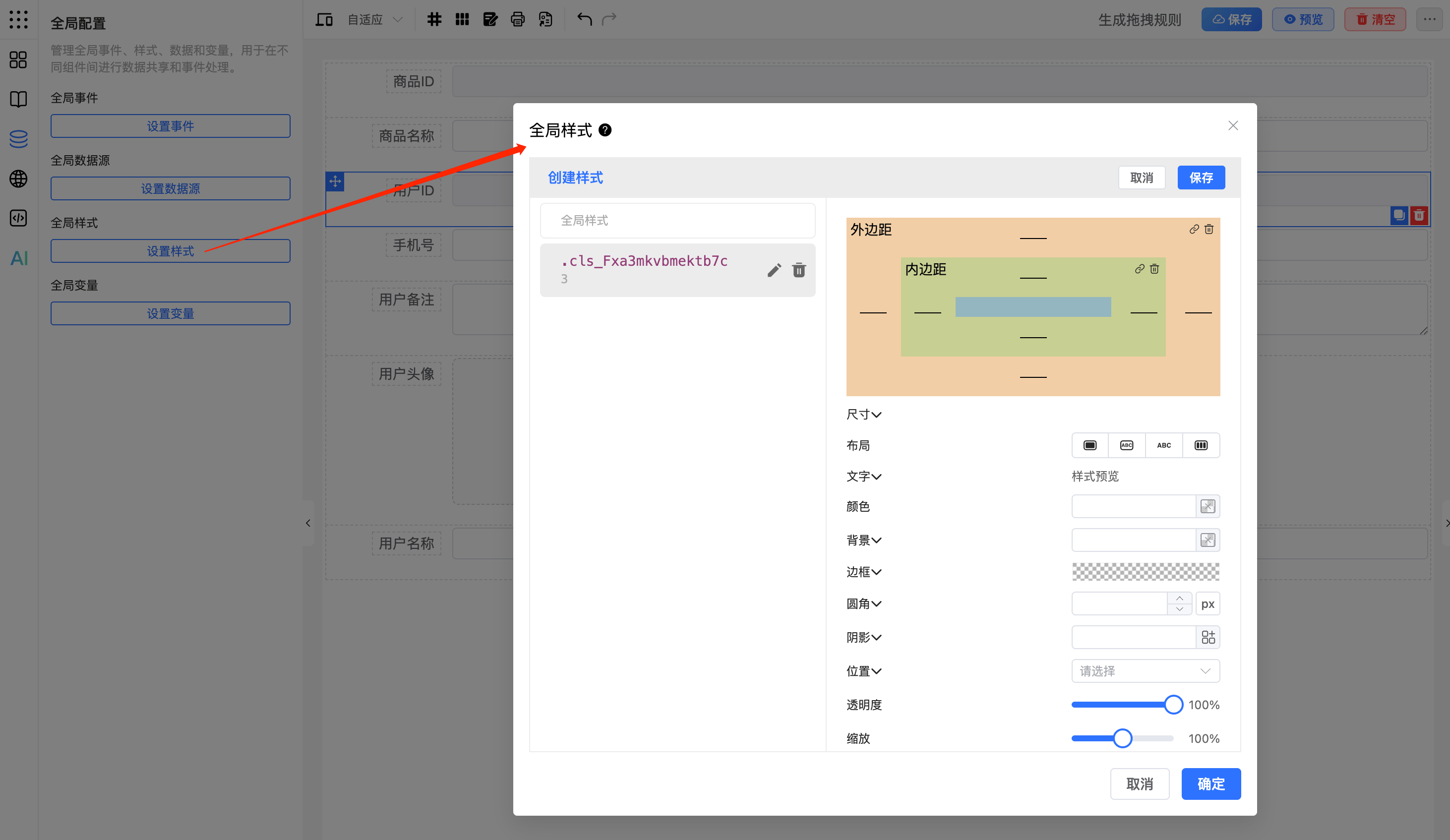
Task: Click the 透明度 slider handle
Action: [x=1173, y=705]
